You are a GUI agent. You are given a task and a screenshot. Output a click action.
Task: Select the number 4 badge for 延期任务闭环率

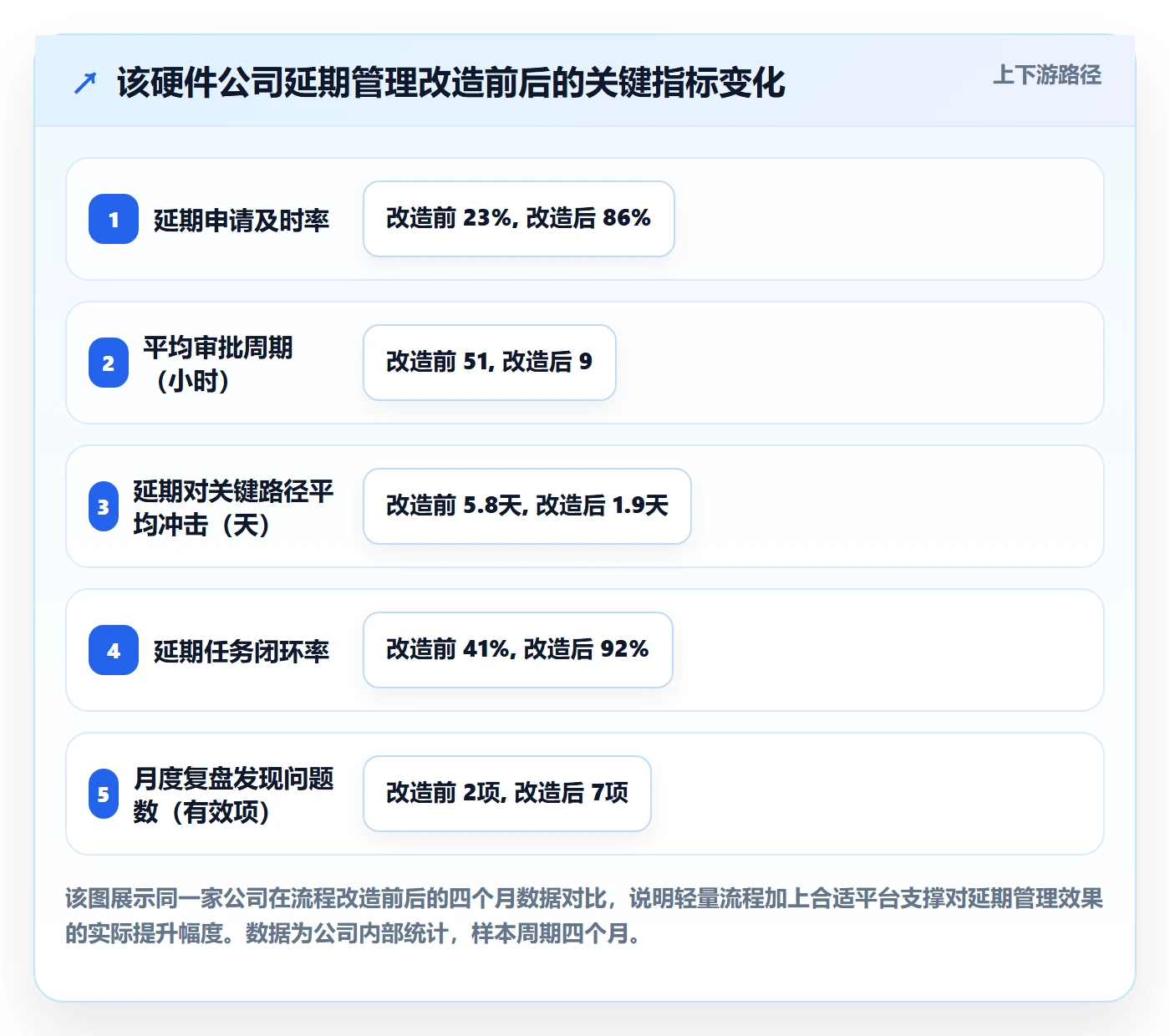point(114,650)
